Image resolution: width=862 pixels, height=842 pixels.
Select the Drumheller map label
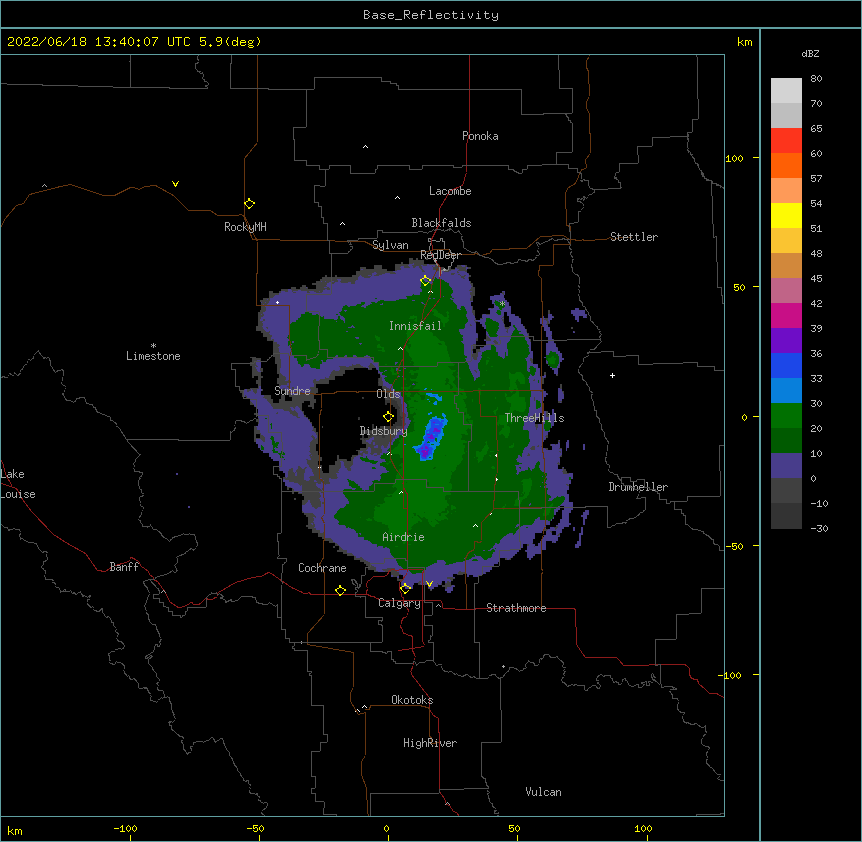[638, 487]
